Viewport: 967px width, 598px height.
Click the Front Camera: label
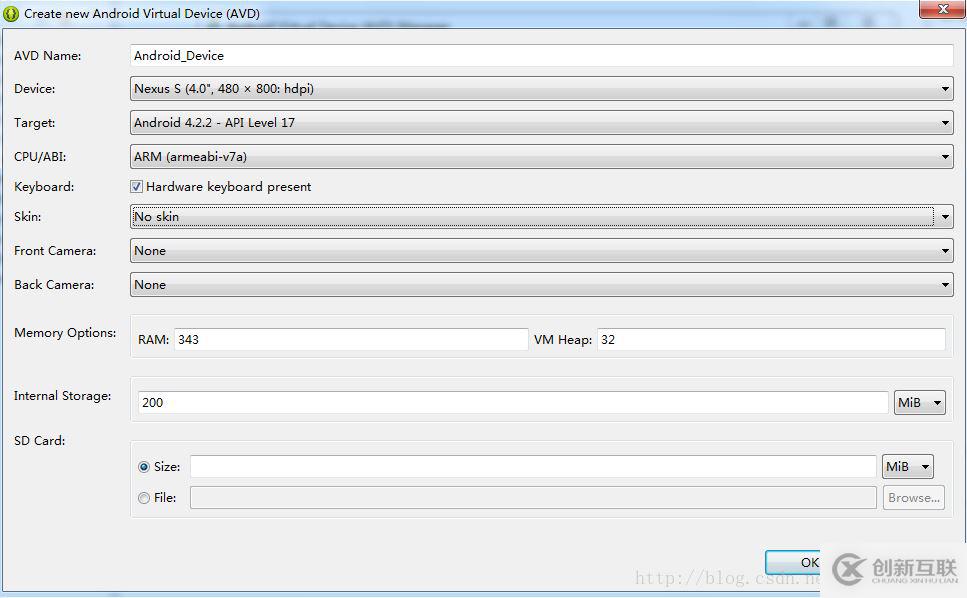point(55,251)
